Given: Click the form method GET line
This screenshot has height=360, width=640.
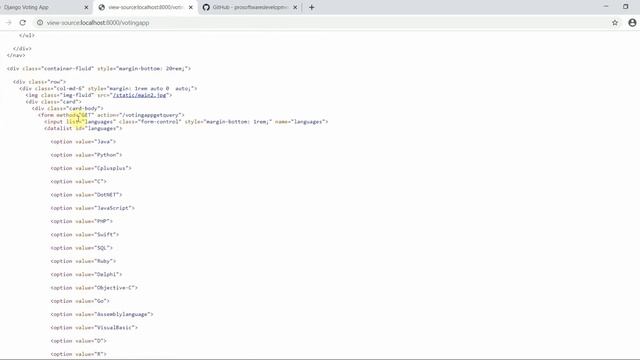Looking at the screenshot, I should 111,115.
